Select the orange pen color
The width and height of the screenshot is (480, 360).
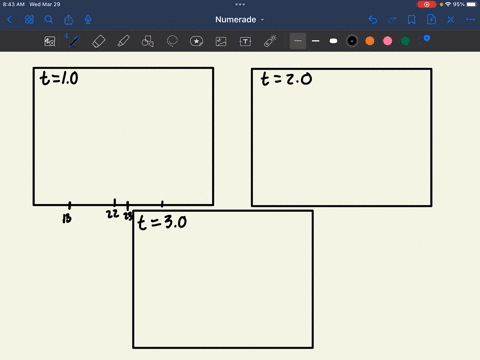370,41
